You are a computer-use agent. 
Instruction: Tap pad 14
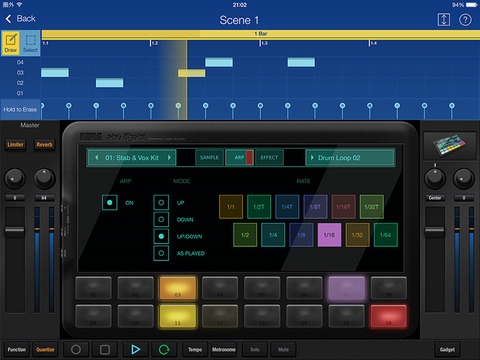pyautogui.click(x=304, y=316)
